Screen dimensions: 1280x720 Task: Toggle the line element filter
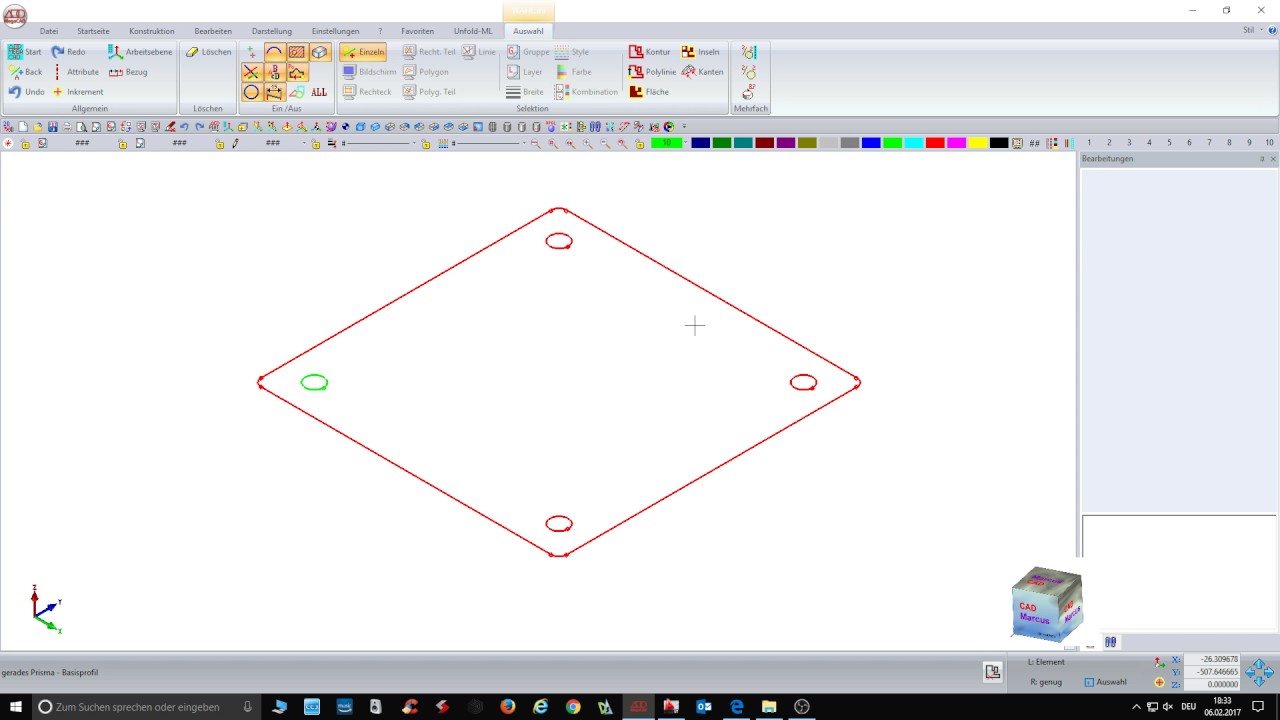(x=252, y=72)
